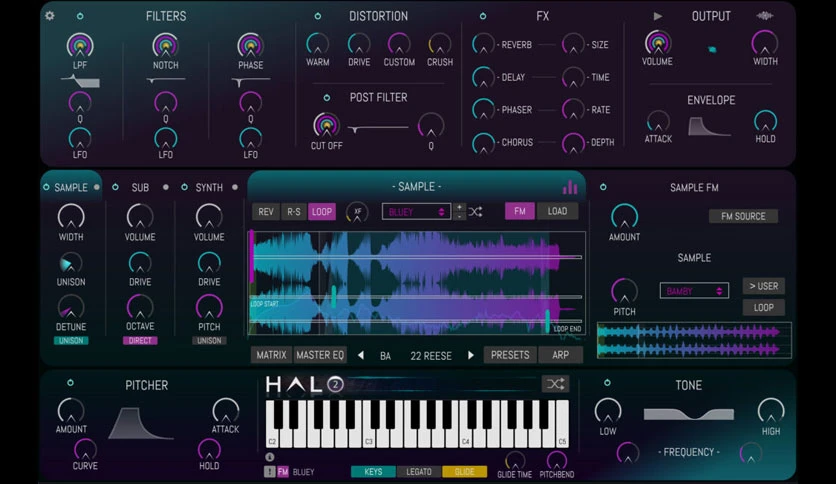Click the sample randomize shuffle icon
Image resolution: width=836 pixels, height=484 pixels.
pos(476,212)
